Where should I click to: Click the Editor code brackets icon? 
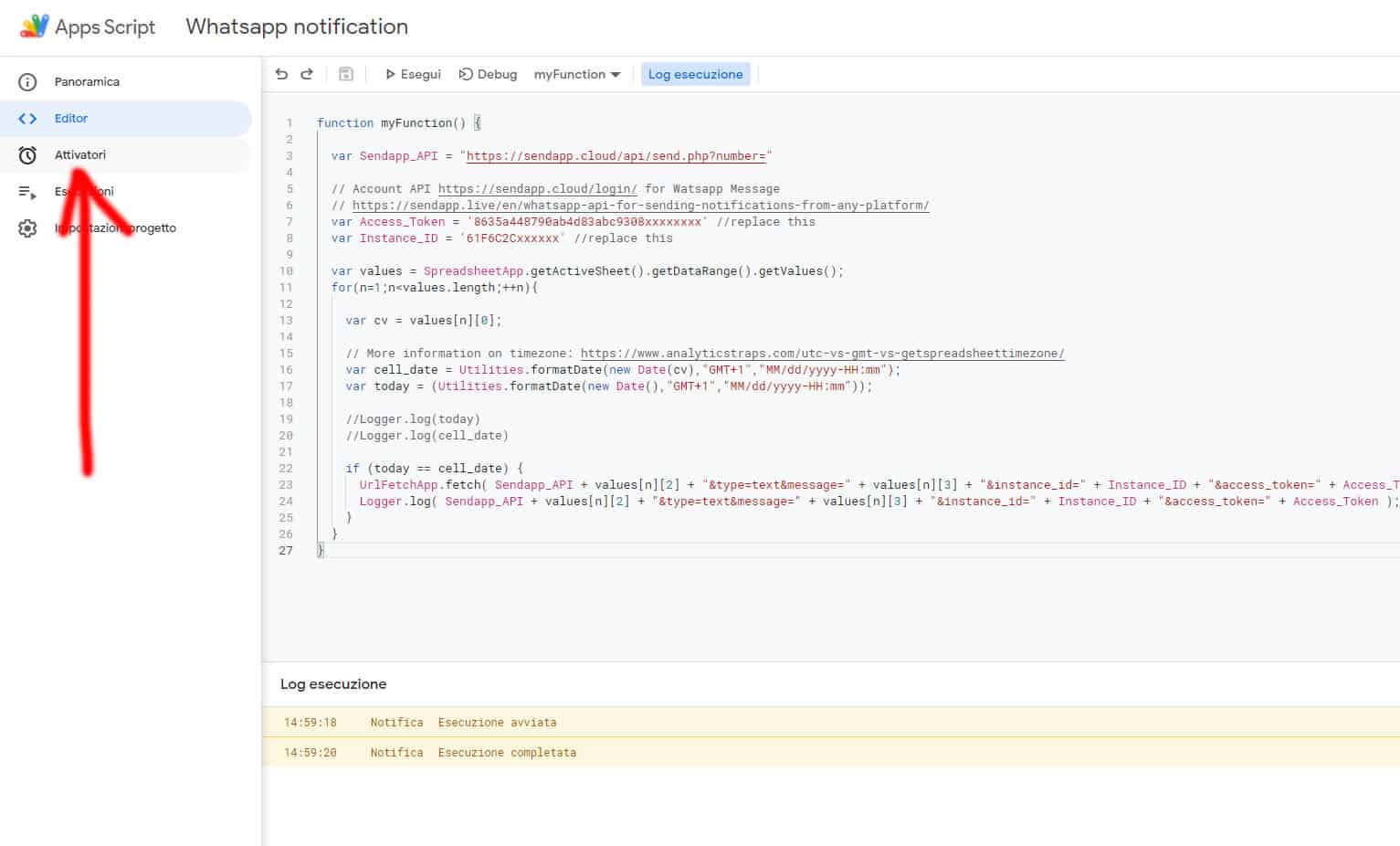pyautogui.click(x=27, y=119)
